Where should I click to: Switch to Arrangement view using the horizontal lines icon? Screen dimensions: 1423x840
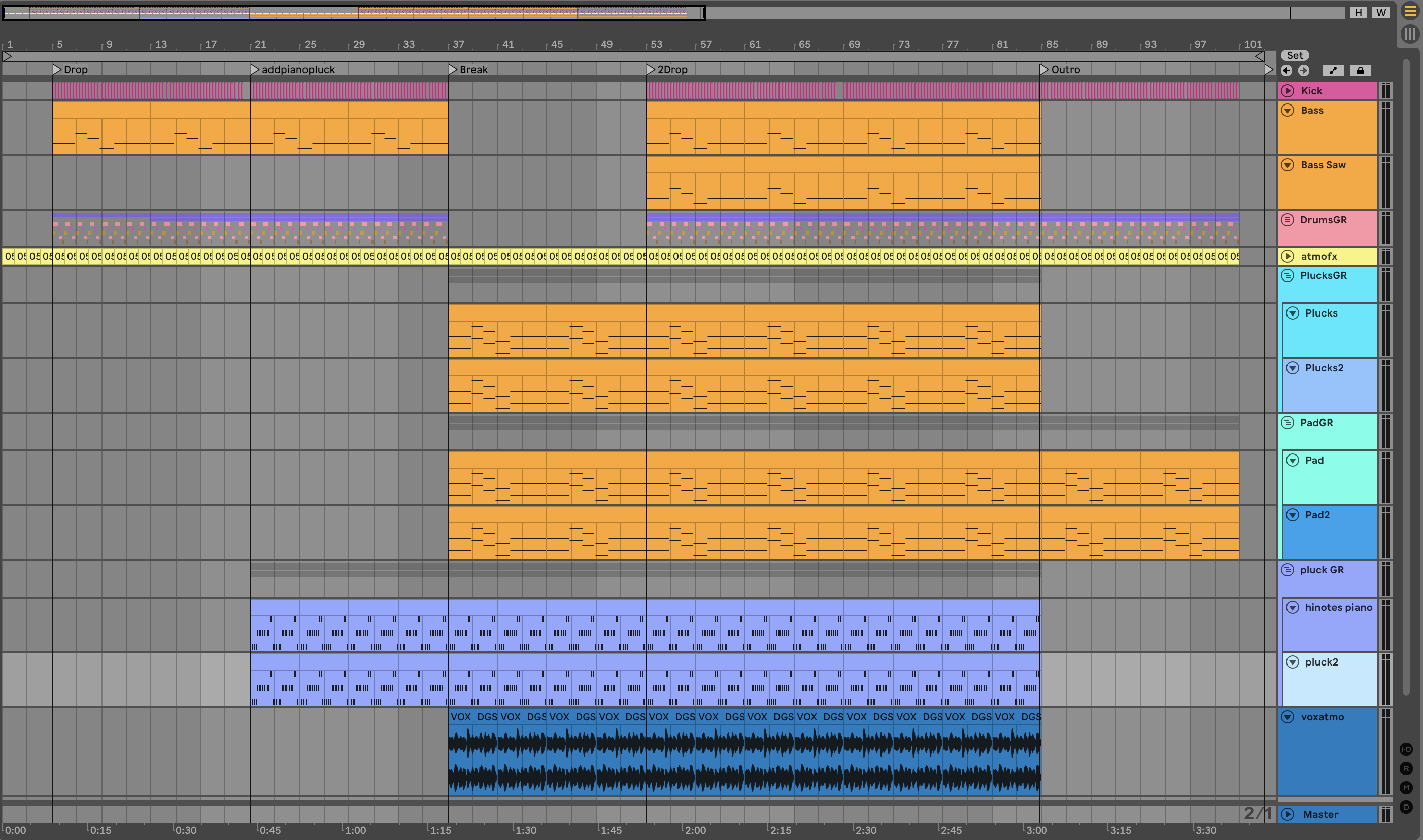[1409, 11]
